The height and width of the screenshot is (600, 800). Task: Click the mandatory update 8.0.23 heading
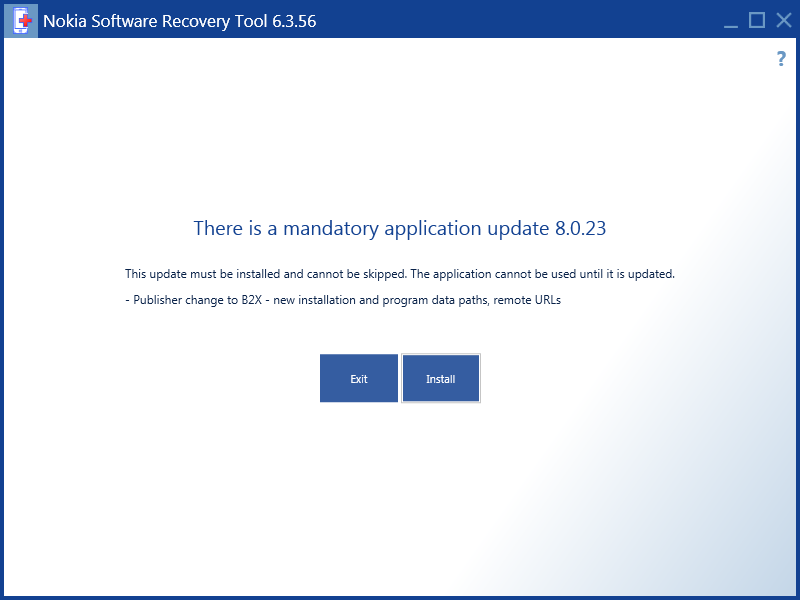tap(400, 229)
